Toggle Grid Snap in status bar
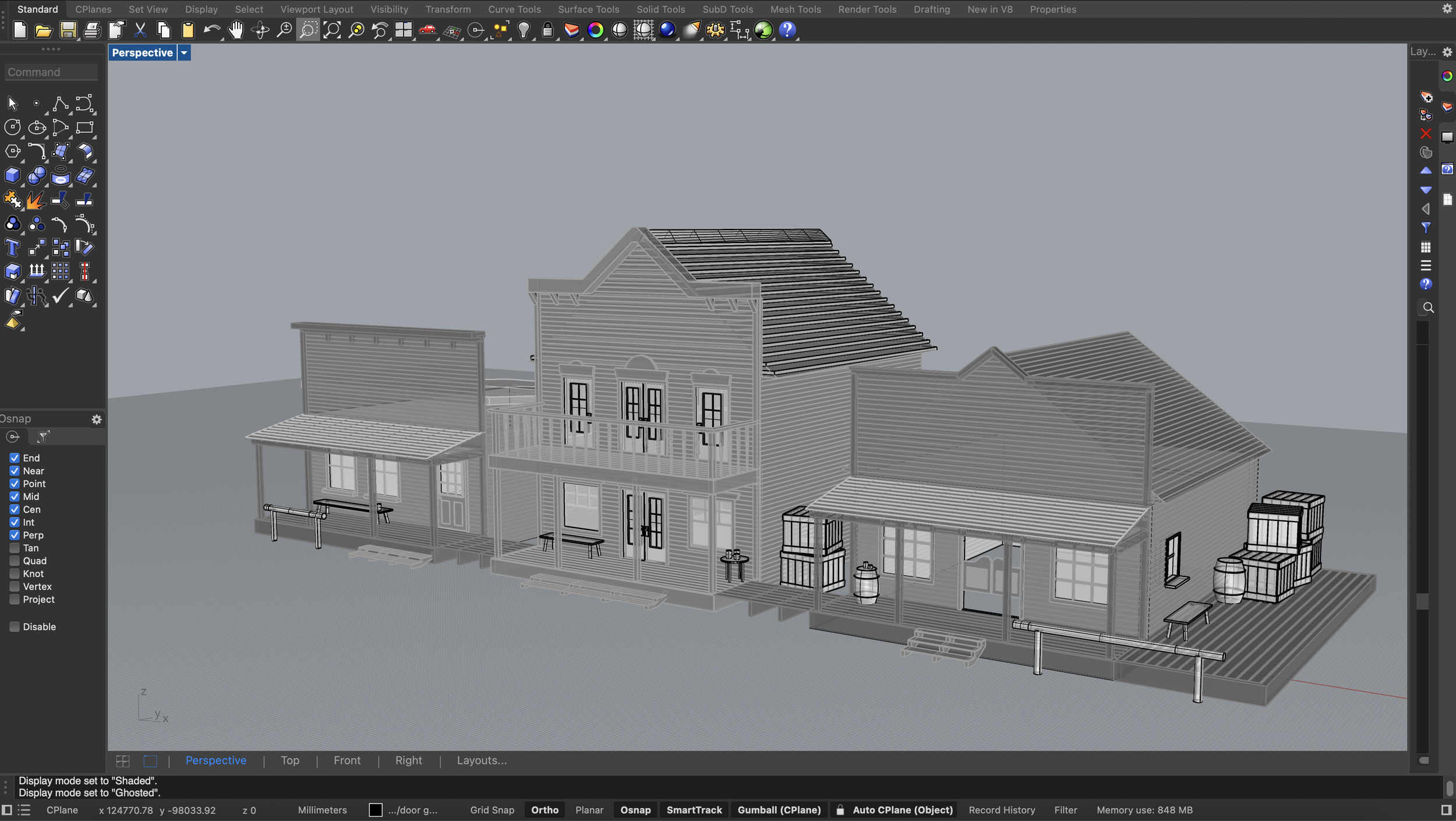The width and height of the screenshot is (1456, 821). click(x=492, y=810)
